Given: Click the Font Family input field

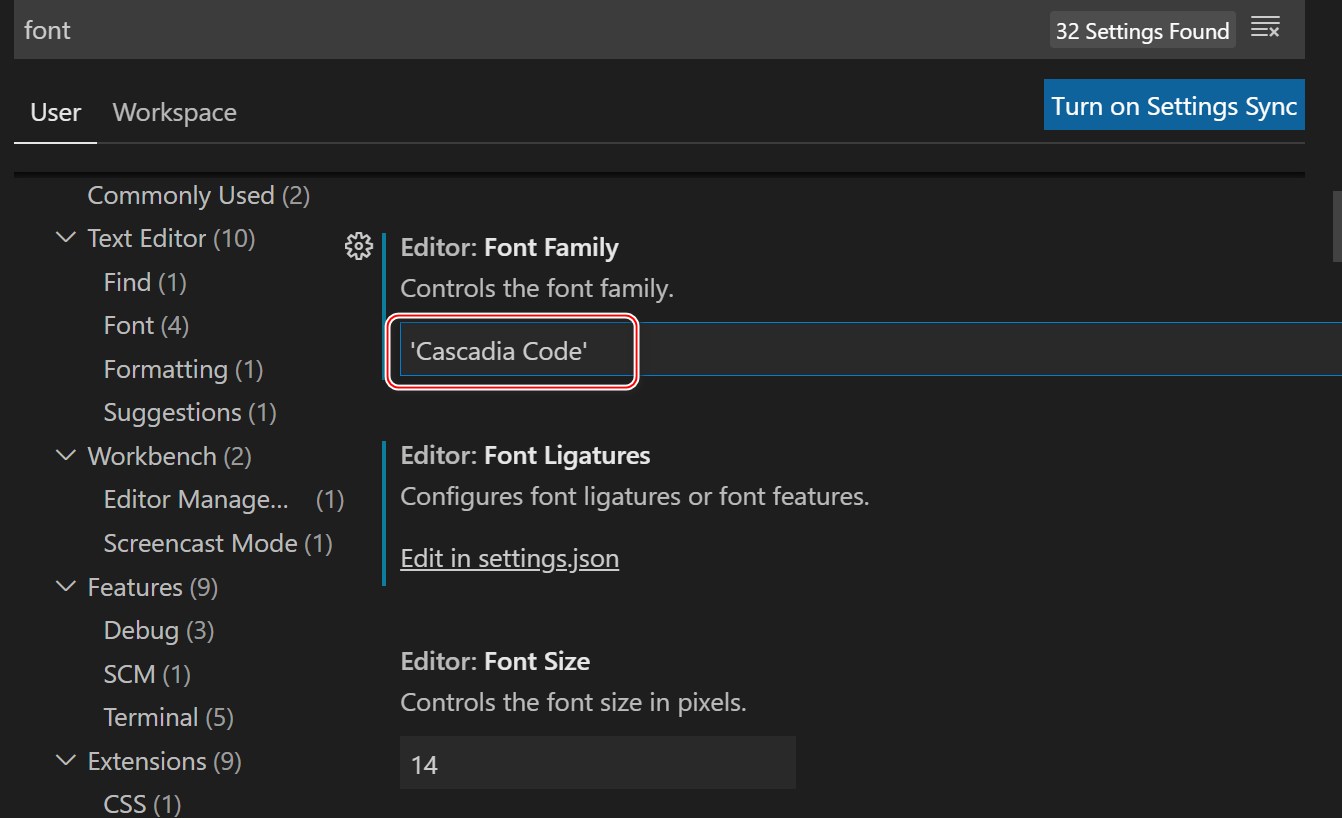Looking at the screenshot, I should (x=870, y=349).
